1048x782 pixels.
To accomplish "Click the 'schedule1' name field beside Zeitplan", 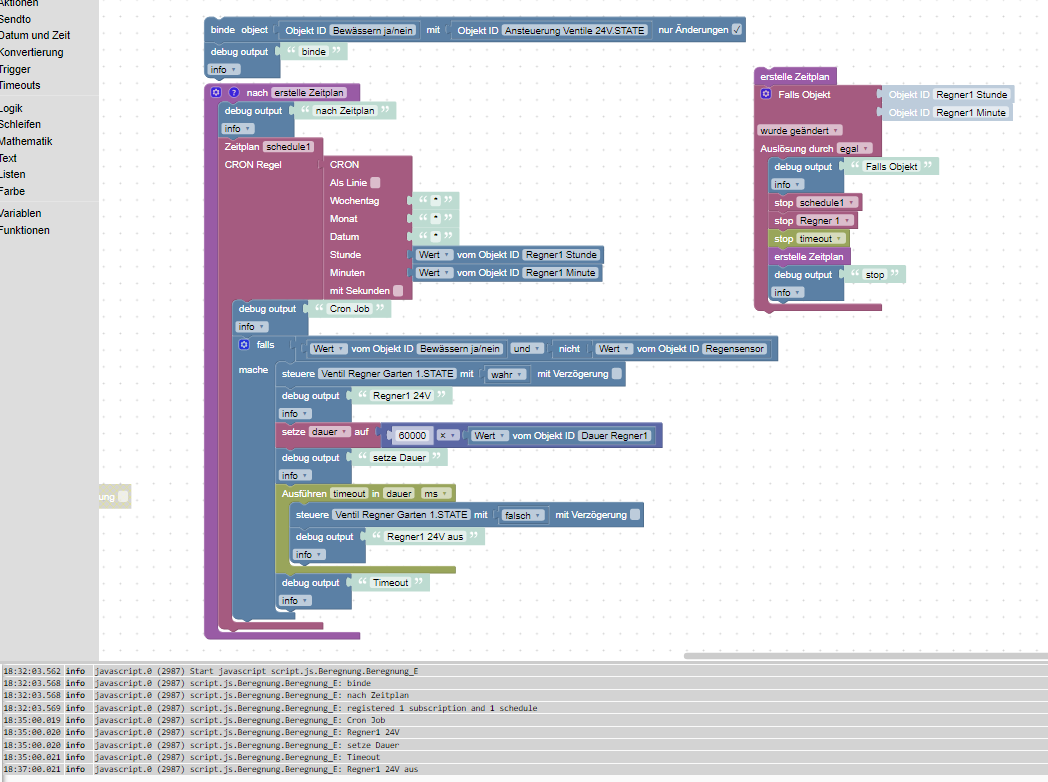I will pos(287,146).
